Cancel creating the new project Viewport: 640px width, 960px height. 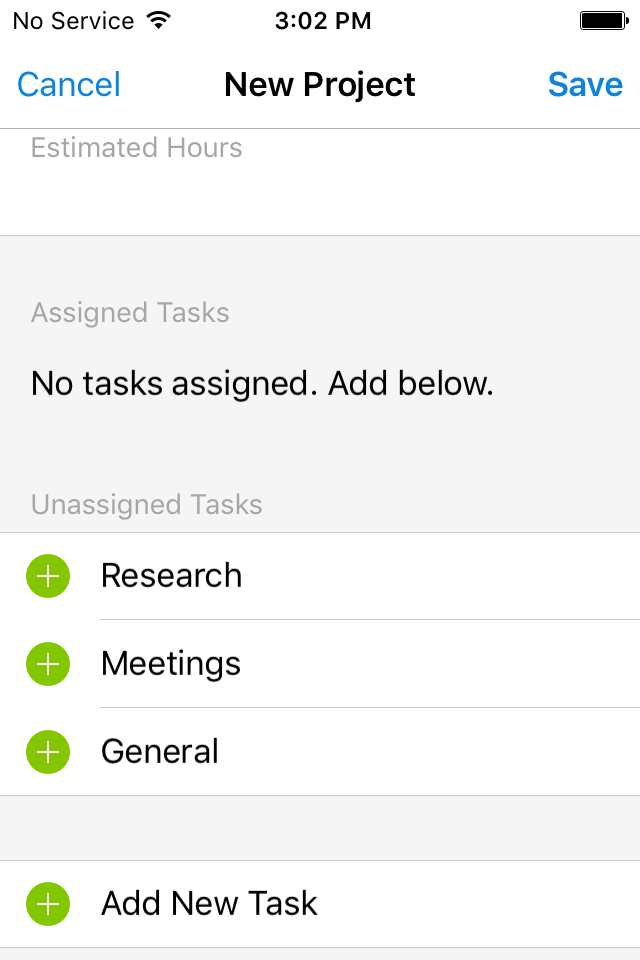[x=67, y=85]
